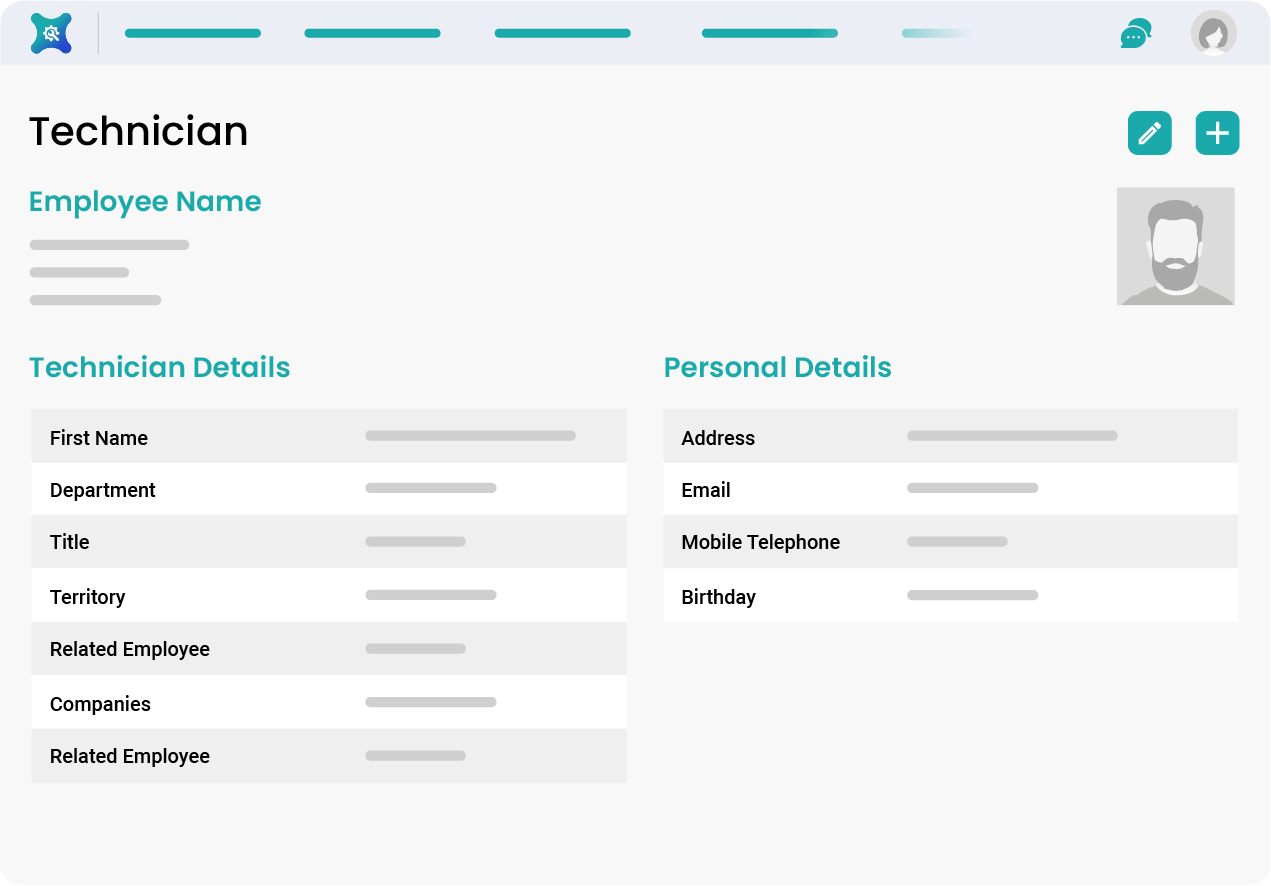Open the technician profile photo
Viewport: 1271px width, 886px height.
[1176, 246]
